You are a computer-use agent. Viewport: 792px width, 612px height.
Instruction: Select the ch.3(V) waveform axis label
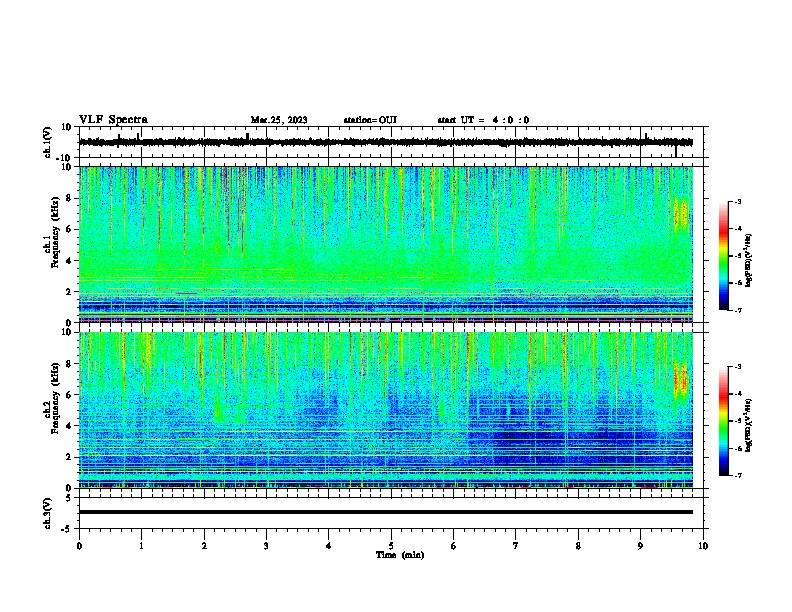coord(48,513)
